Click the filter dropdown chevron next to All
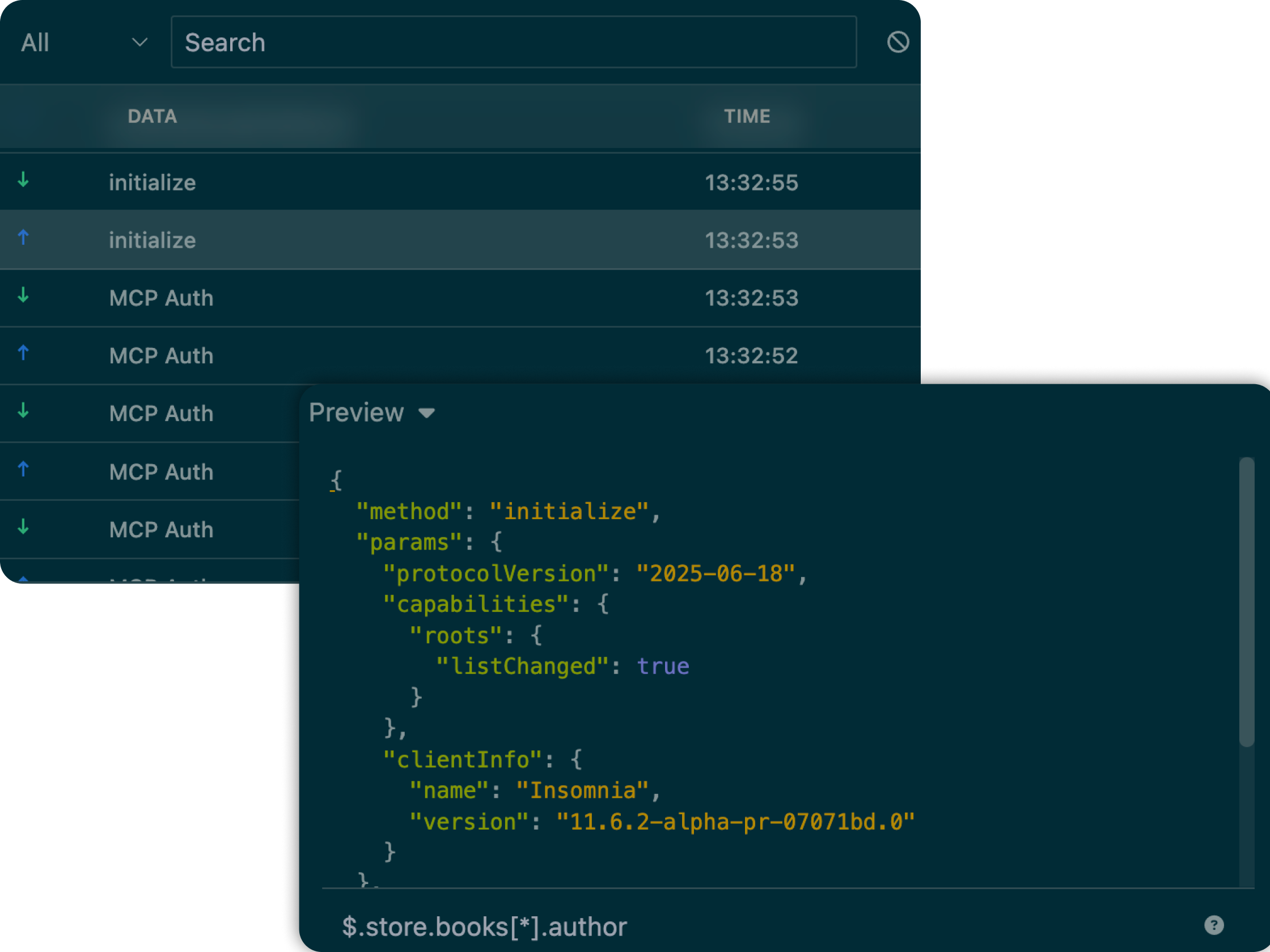The image size is (1270, 952). 139,42
